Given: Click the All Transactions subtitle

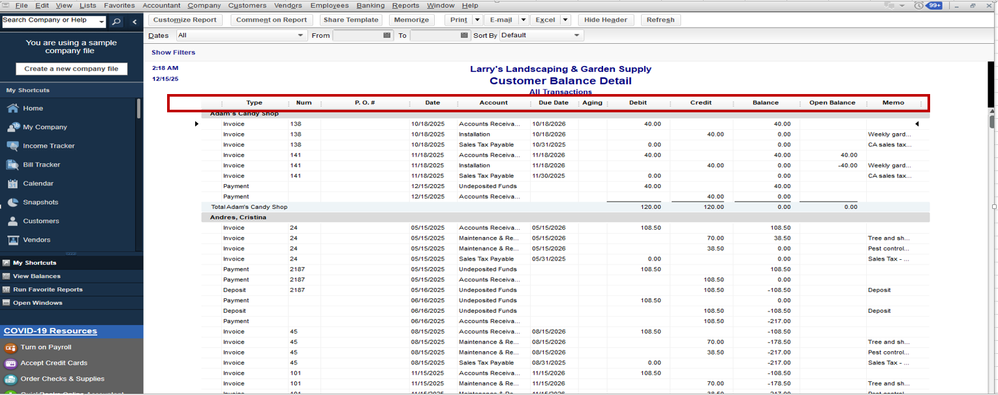Looking at the screenshot, I should coord(561,92).
